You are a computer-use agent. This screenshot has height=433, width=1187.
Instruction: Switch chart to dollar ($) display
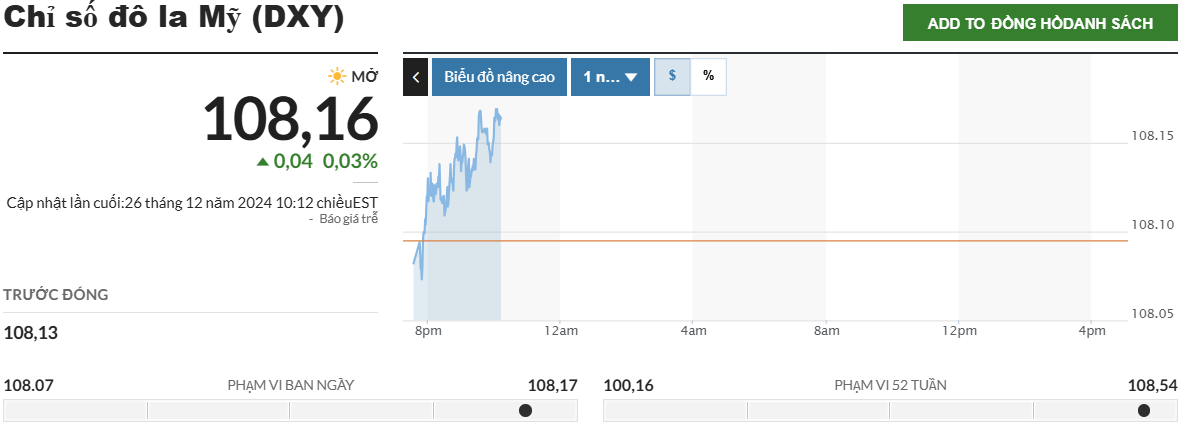click(672, 76)
